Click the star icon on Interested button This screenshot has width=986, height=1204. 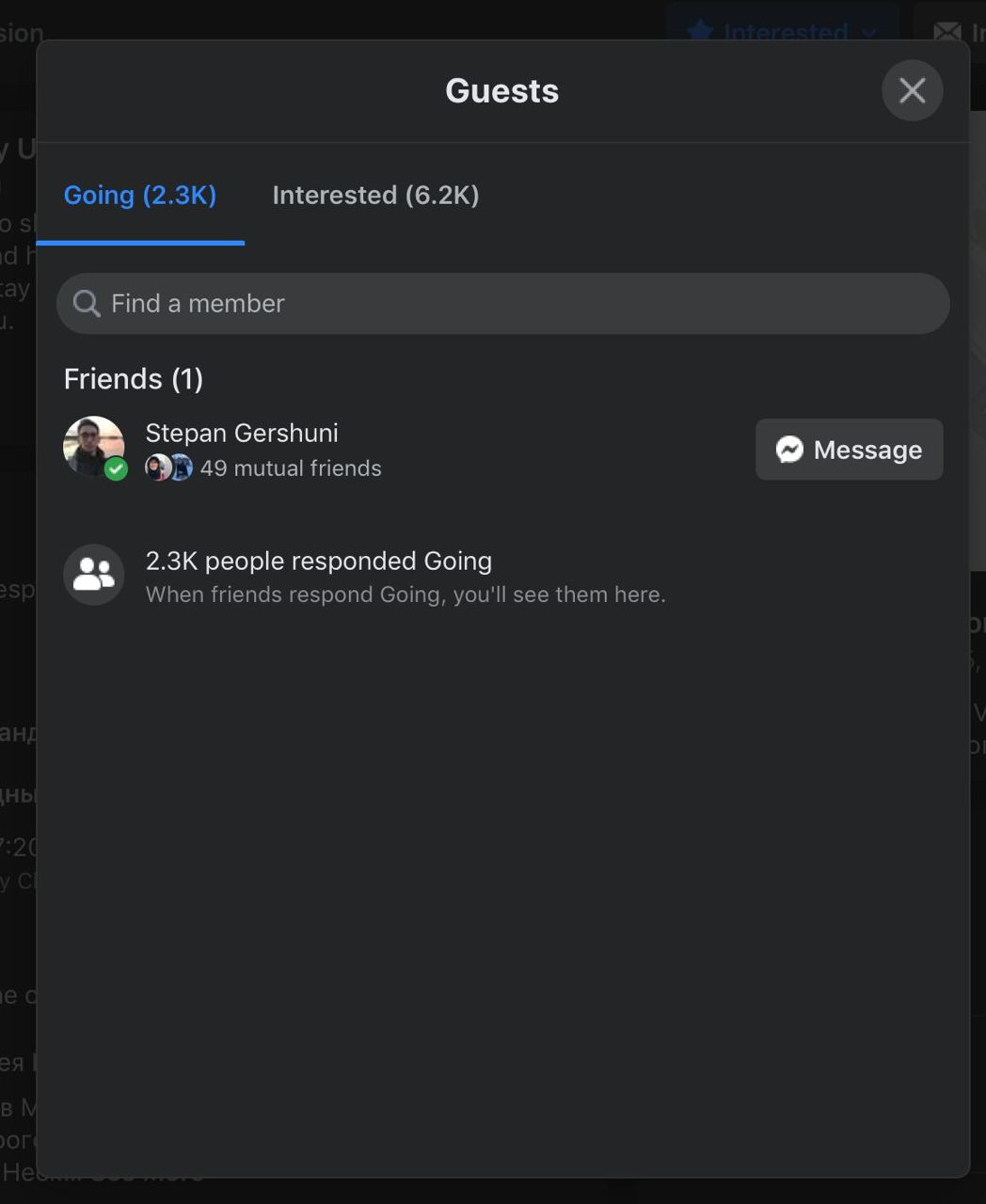pos(699,31)
